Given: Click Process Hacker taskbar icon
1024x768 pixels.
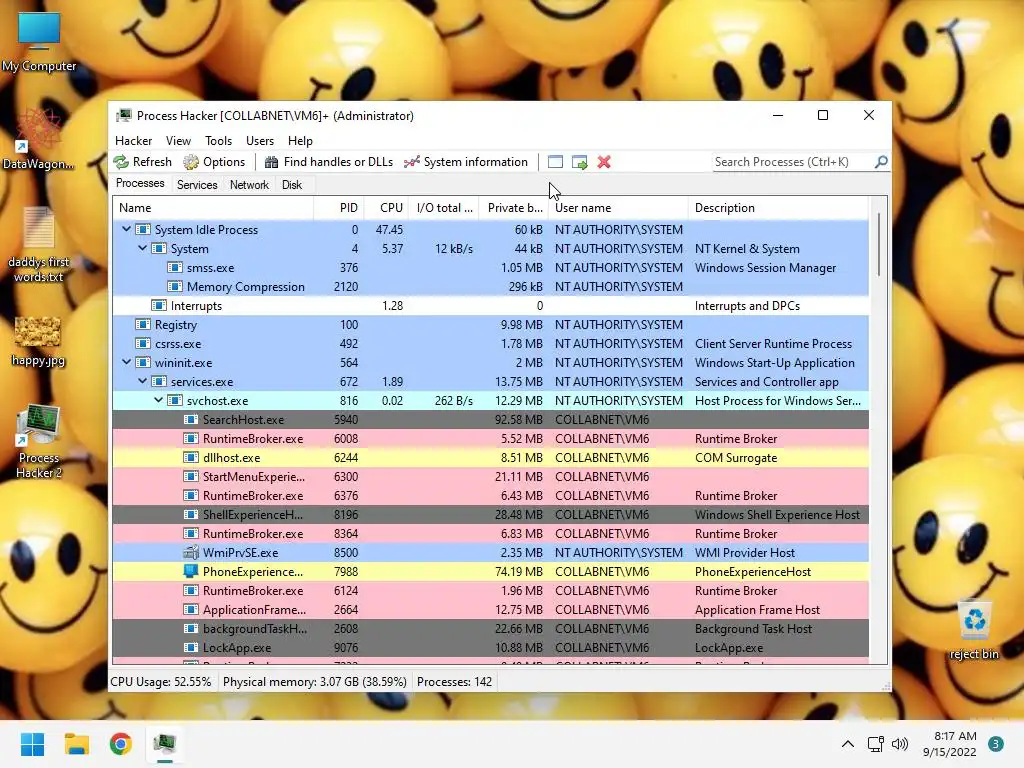Looking at the screenshot, I should pos(165,744).
